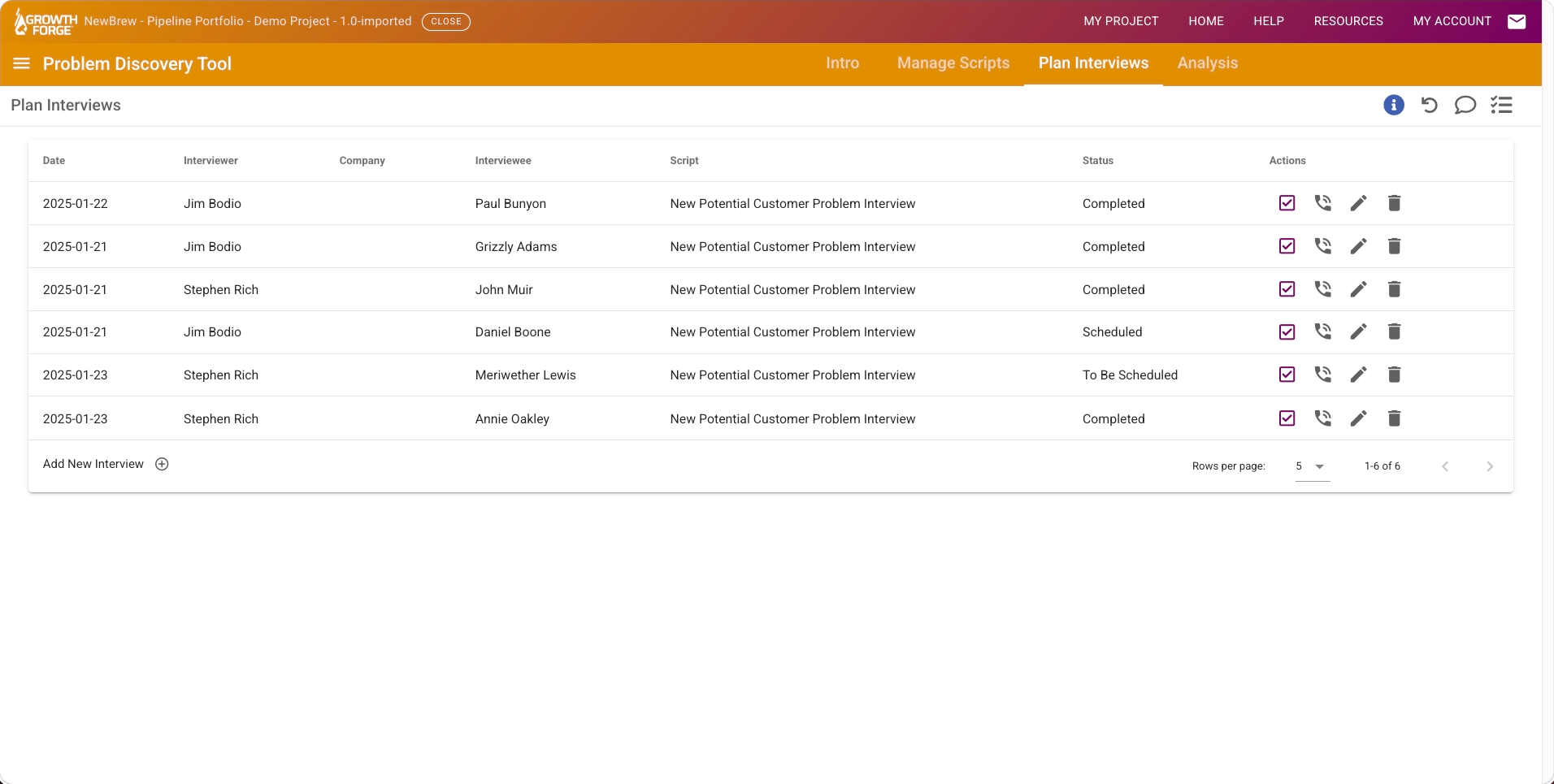Image resolution: width=1554 pixels, height=784 pixels.
Task: Start the call for John Muir's interview
Action: click(x=1323, y=289)
